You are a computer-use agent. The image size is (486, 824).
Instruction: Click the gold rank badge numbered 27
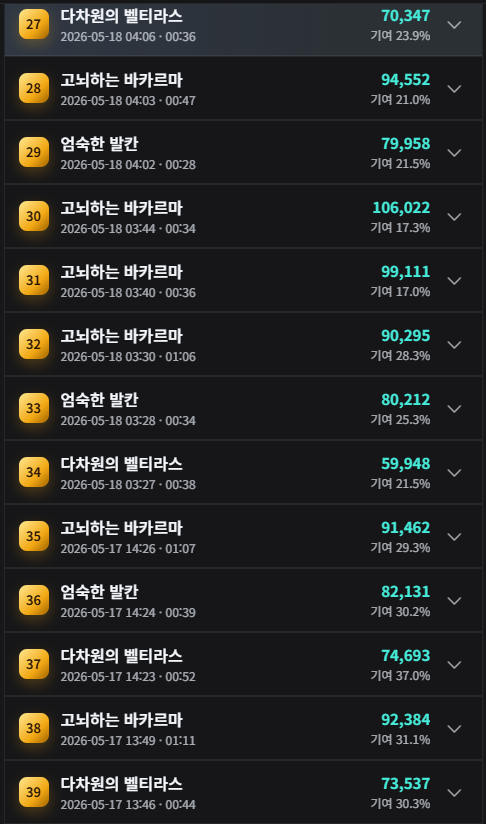(x=34, y=24)
